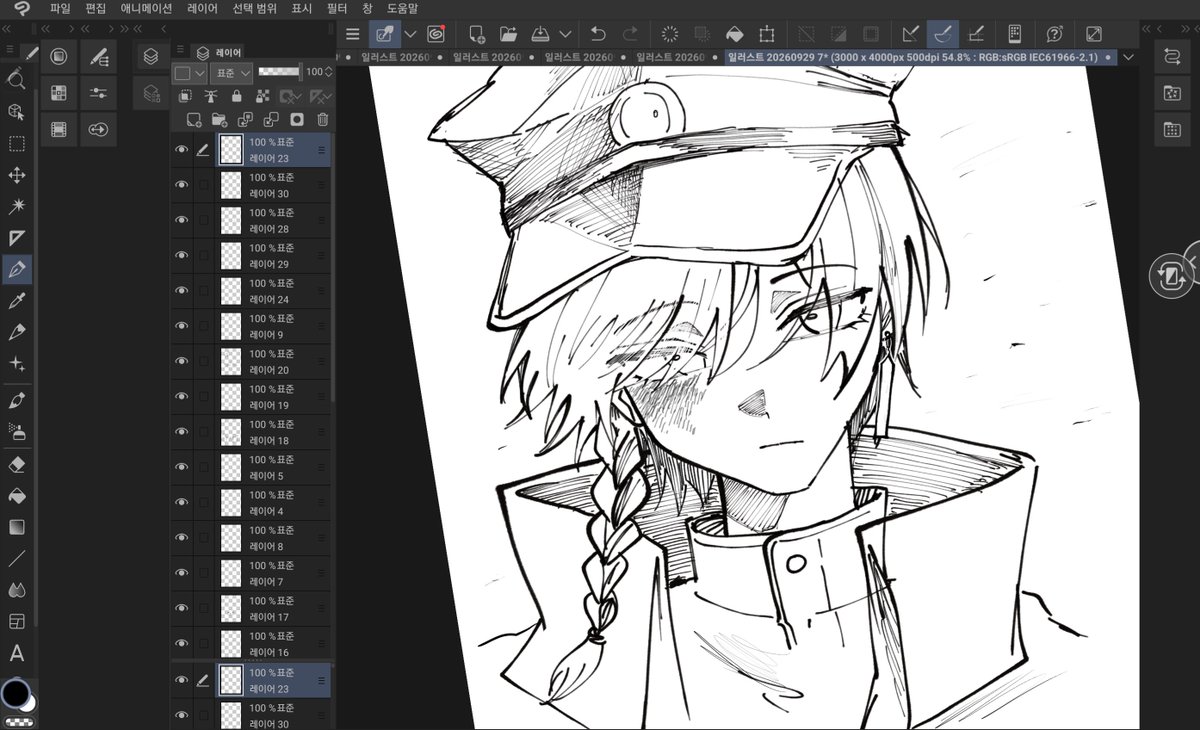This screenshot has height=730, width=1200.
Task: Open the 표준 blend mode dropdown
Action: coord(232,73)
